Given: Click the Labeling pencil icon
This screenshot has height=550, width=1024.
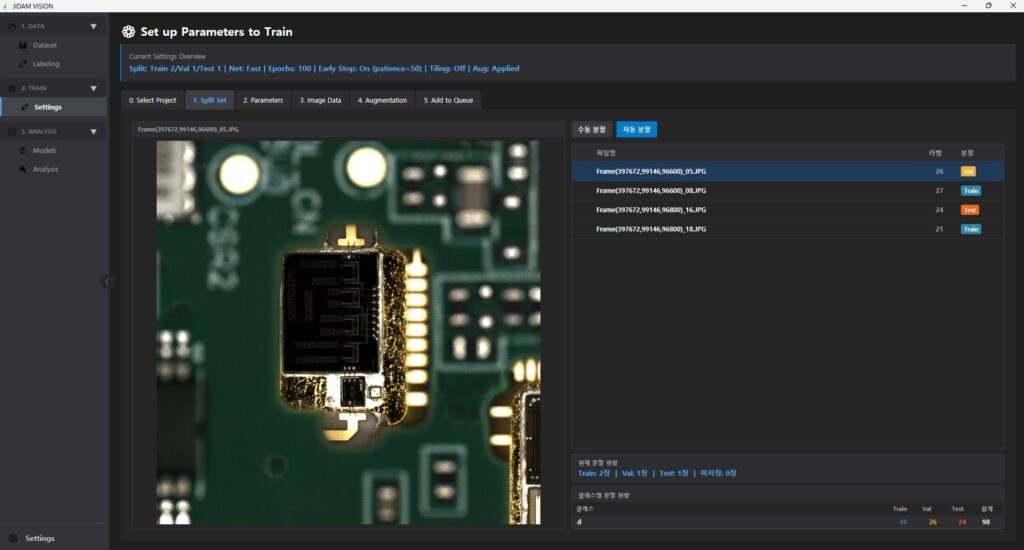Looking at the screenshot, I should tap(23, 64).
